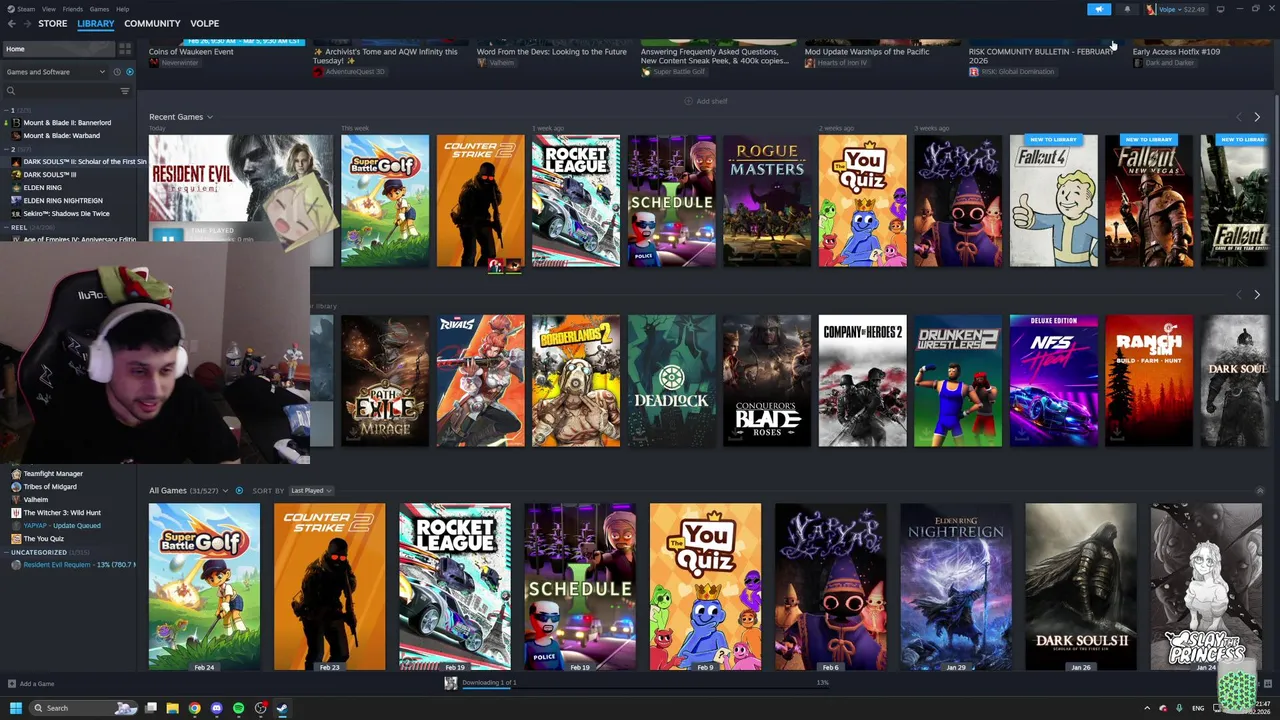Click the Add a Game plus icon
The height and width of the screenshot is (720, 1280).
[12, 684]
